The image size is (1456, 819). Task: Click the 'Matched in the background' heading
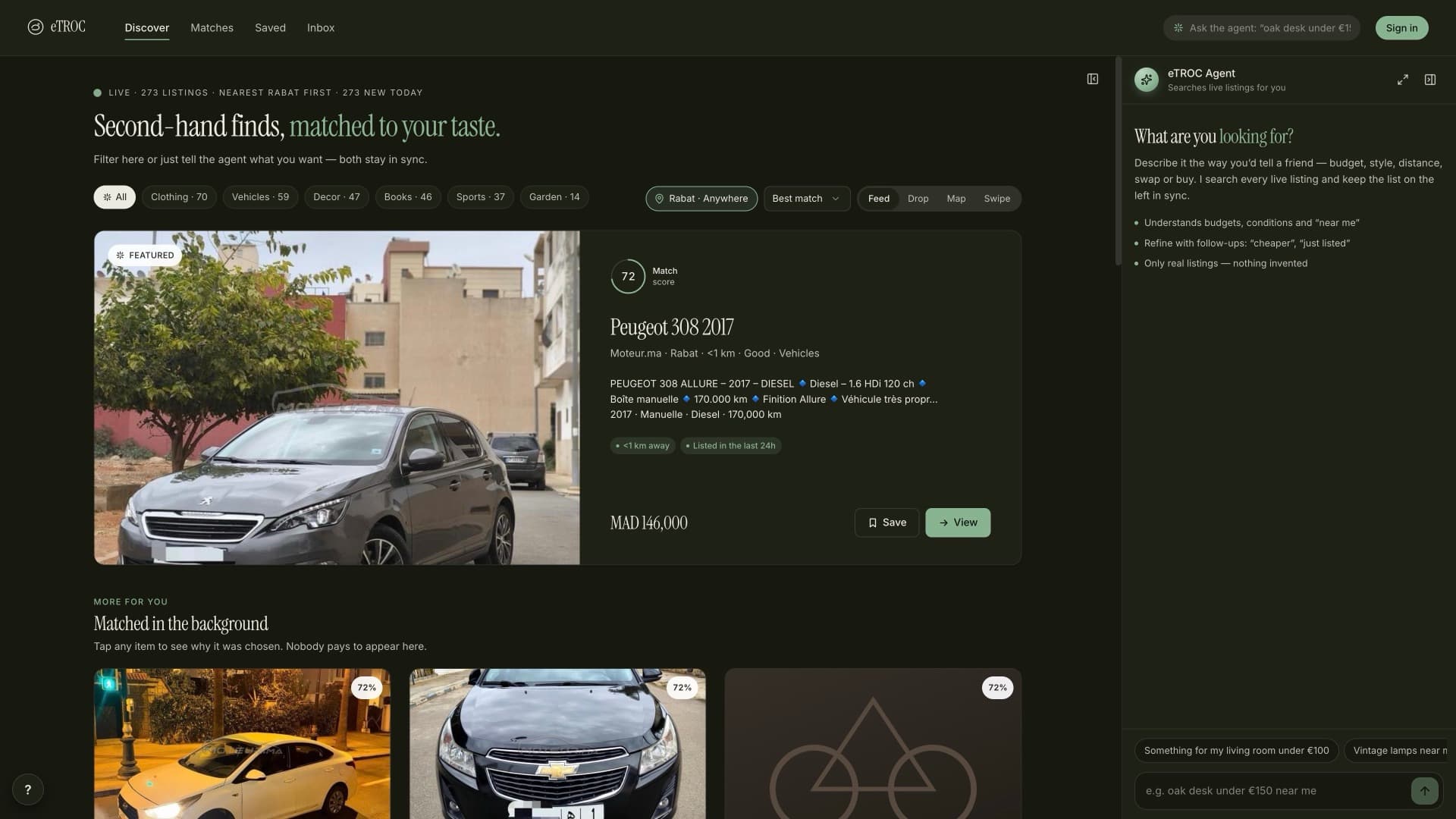point(180,623)
